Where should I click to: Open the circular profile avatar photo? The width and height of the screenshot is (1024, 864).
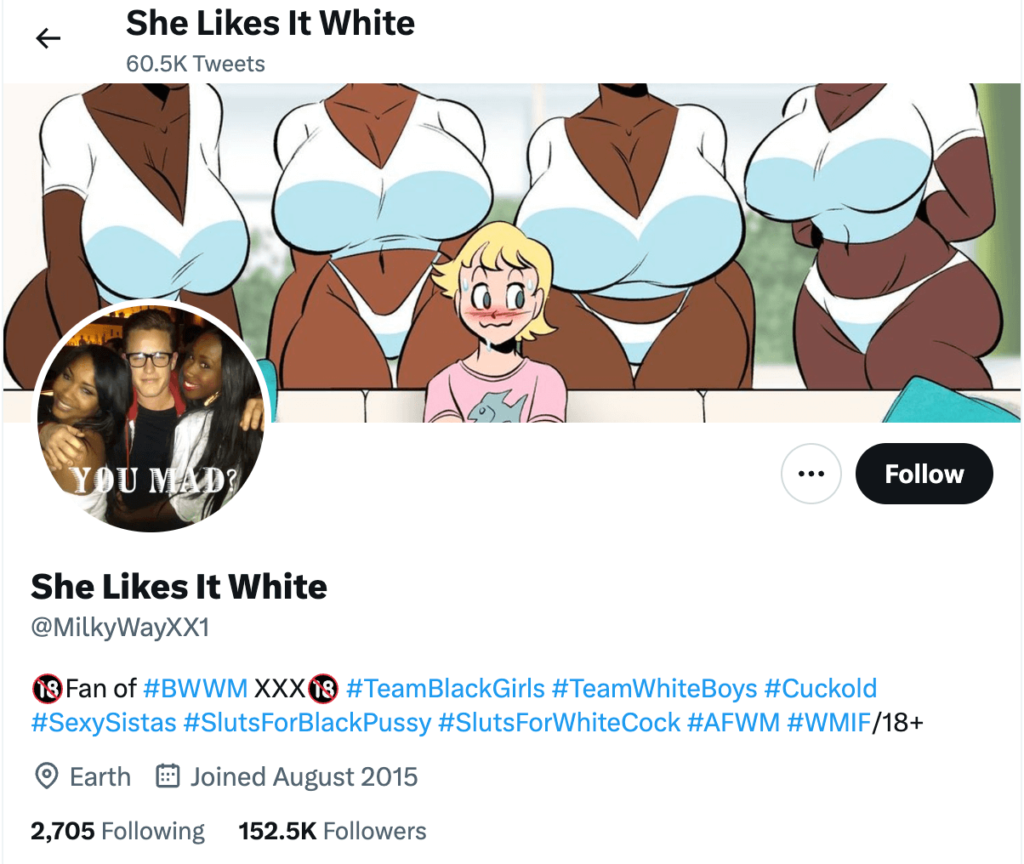tap(151, 417)
